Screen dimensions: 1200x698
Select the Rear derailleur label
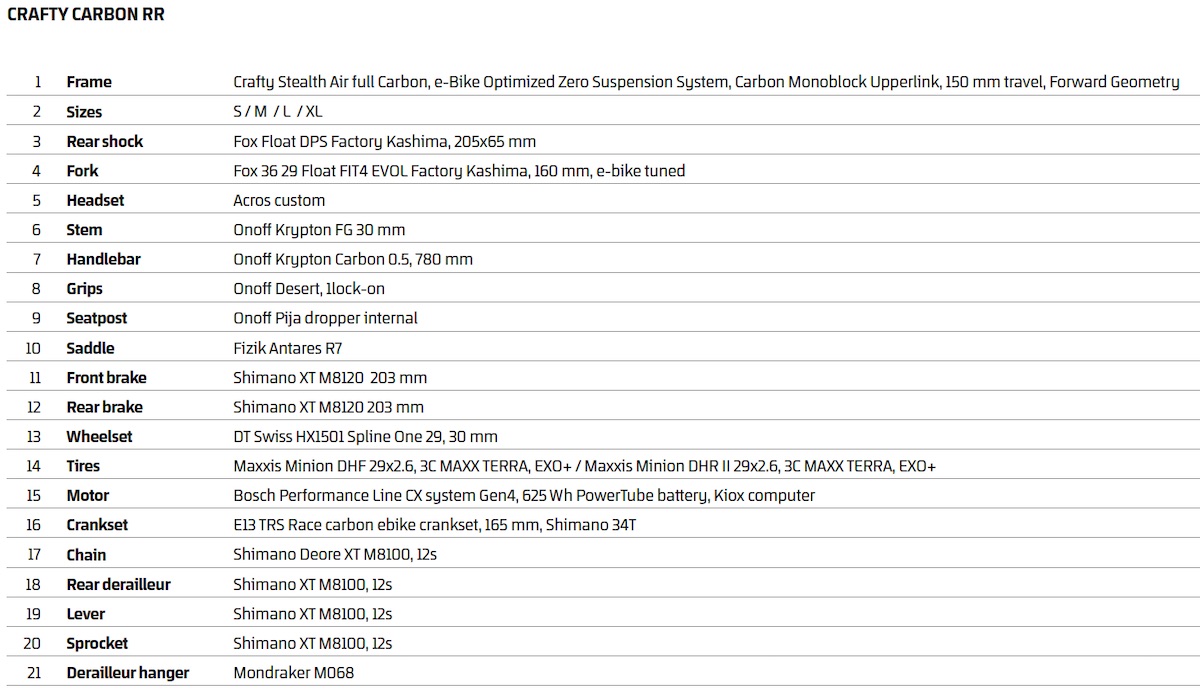118,584
